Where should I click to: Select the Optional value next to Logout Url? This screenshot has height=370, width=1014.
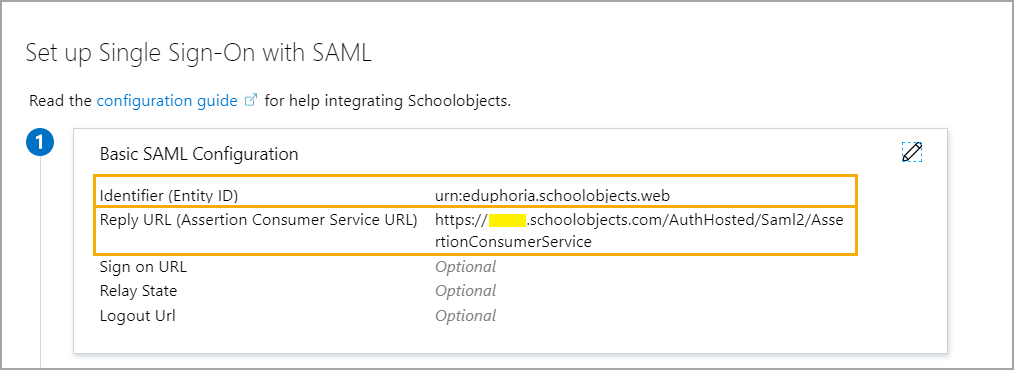click(466, 316)
